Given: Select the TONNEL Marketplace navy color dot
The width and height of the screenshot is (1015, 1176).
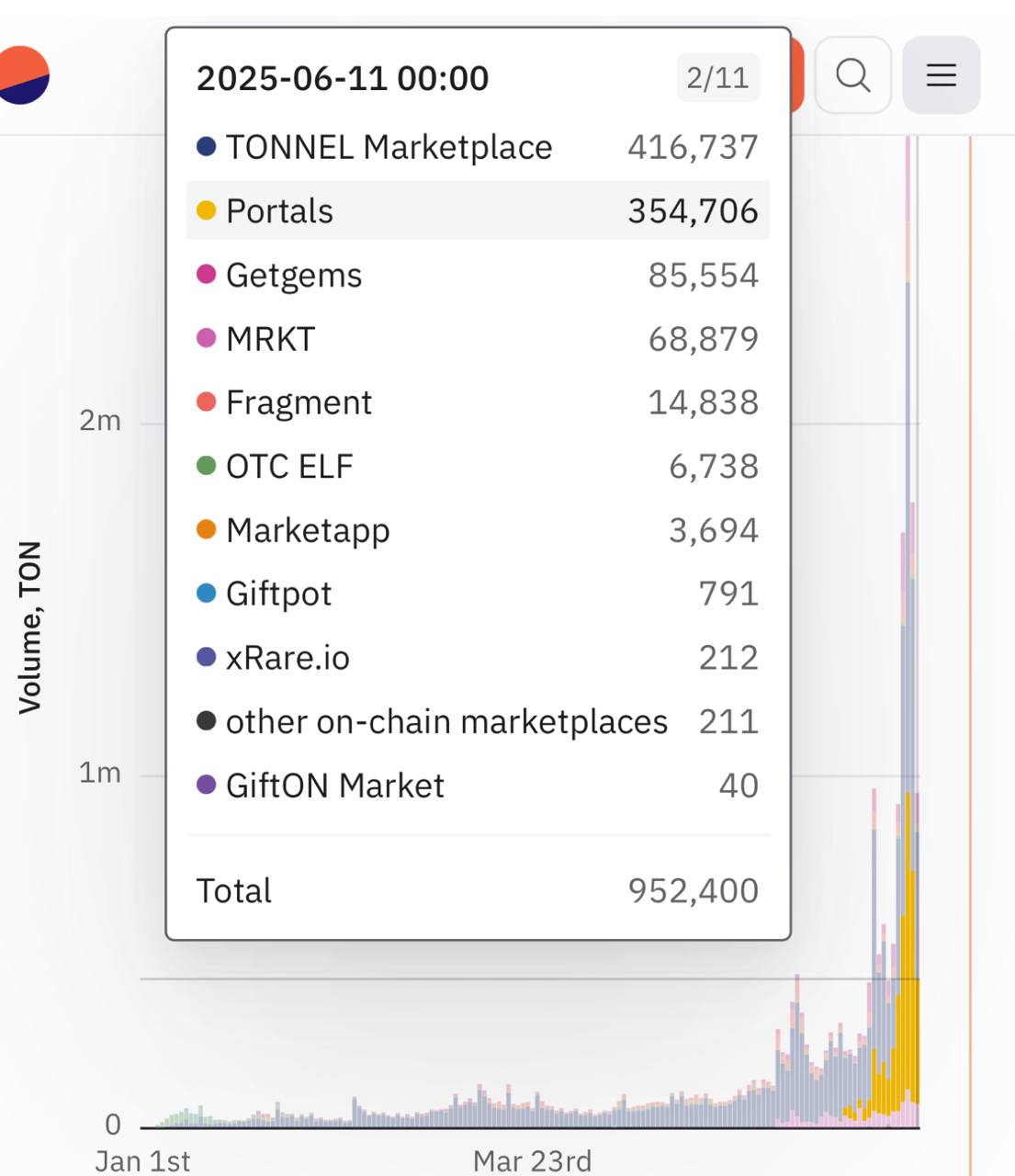Looking at the screenshot, I should click(x=207, y=146).
